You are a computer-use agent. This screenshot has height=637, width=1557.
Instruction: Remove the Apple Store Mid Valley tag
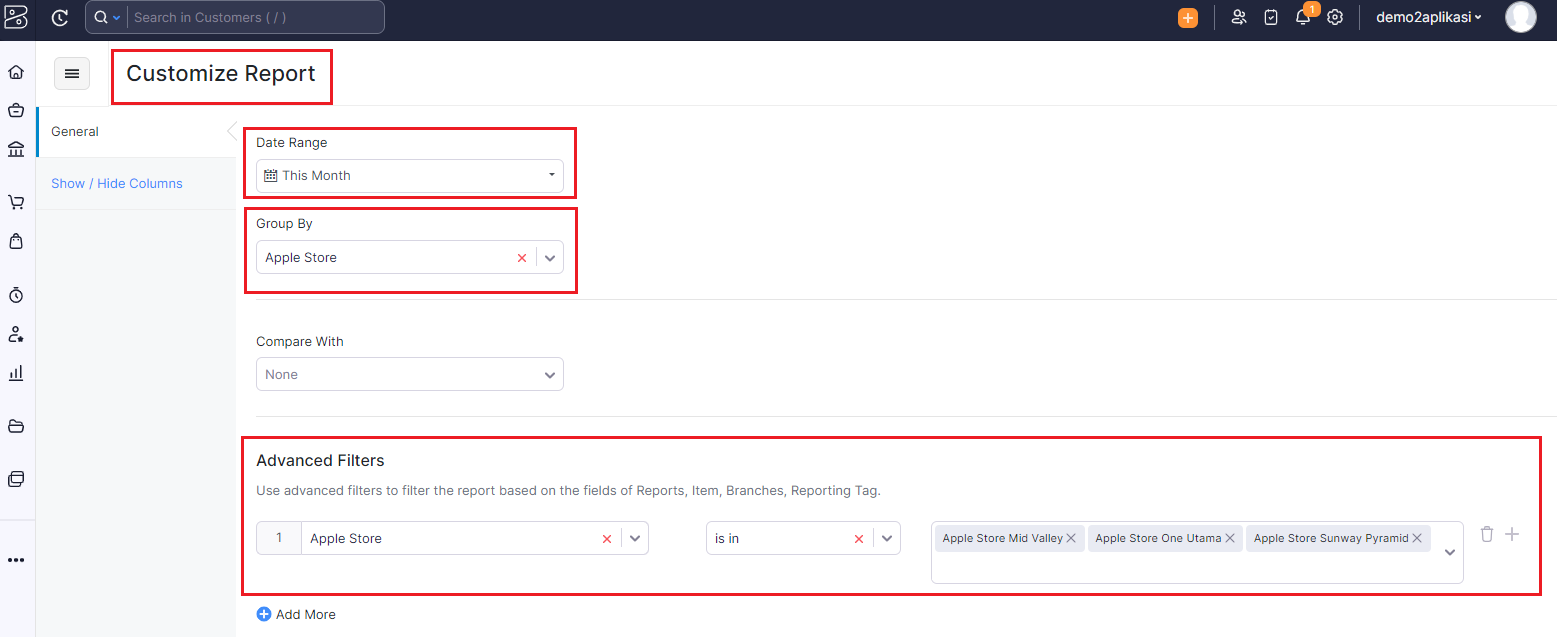pyautogui.click(x=1071, y=538)
